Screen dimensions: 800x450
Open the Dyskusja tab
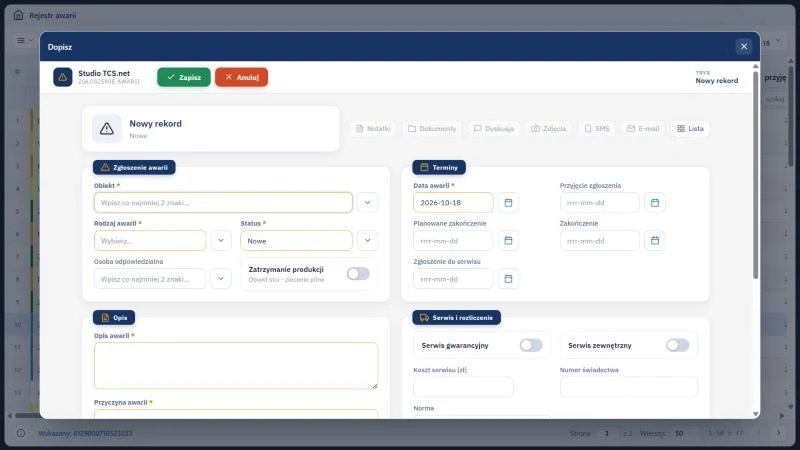(493, 129)
